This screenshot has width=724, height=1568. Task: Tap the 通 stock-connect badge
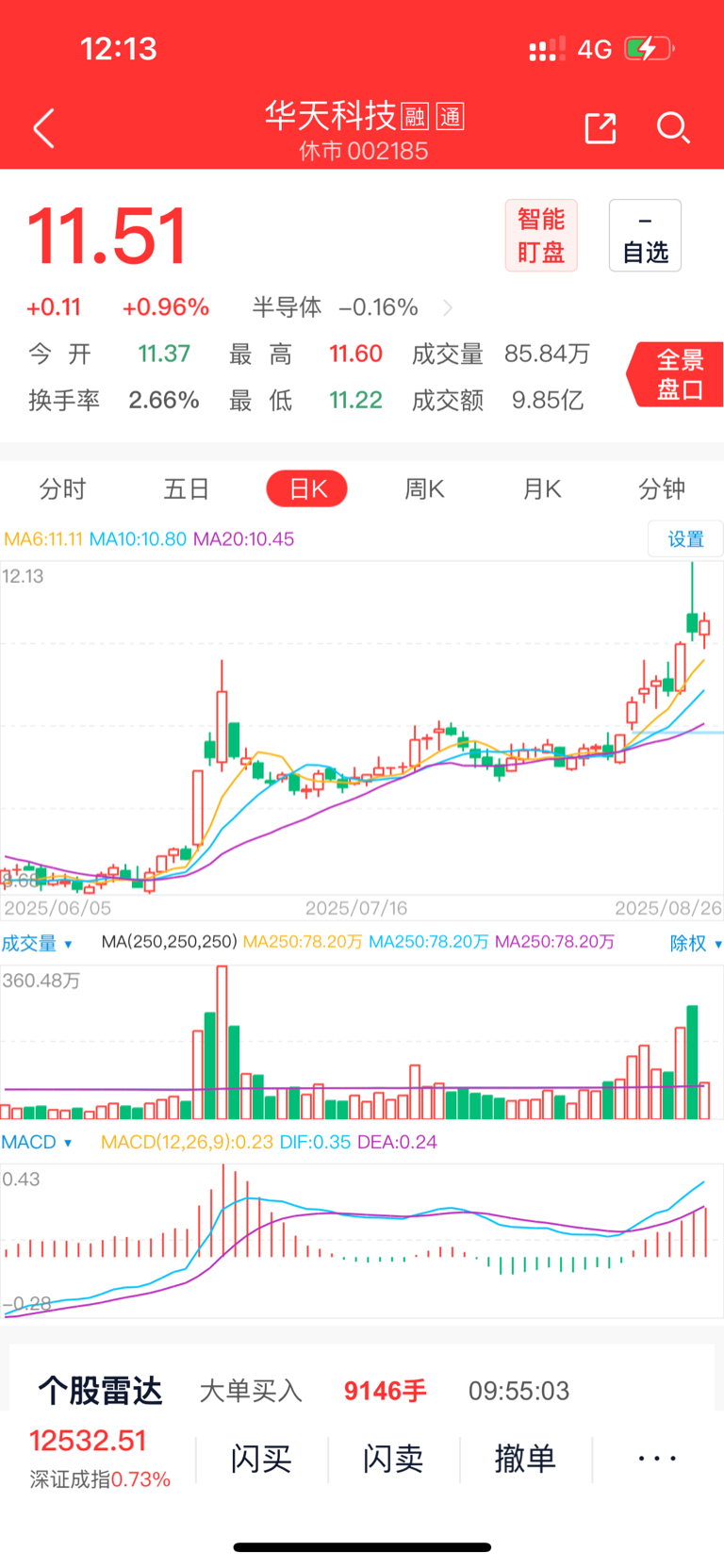[451, 117]
